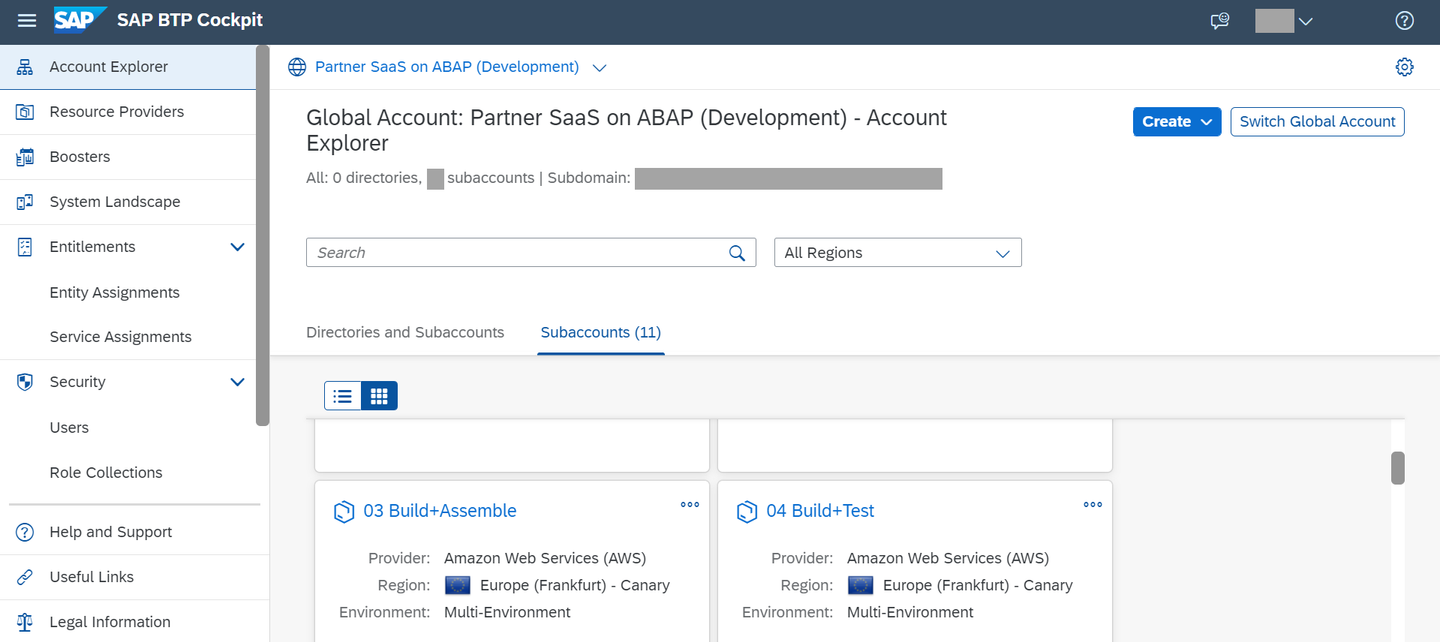Image resolution: width=1440 pixels, height=642 pixels.
Task: Open Partner SaaS on ABAP (Development) link
Action: pos(447,67)
